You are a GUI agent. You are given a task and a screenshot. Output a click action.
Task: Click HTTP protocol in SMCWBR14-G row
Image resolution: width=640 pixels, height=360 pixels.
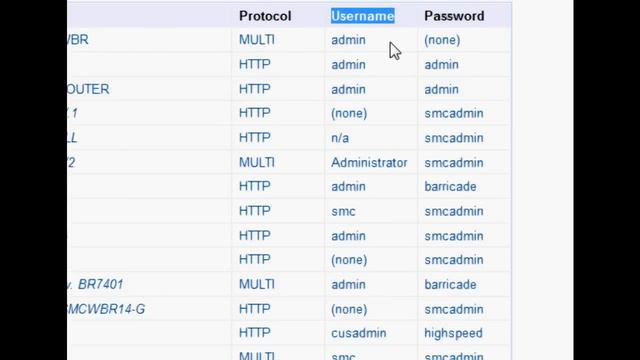click(x=255, y=309)
